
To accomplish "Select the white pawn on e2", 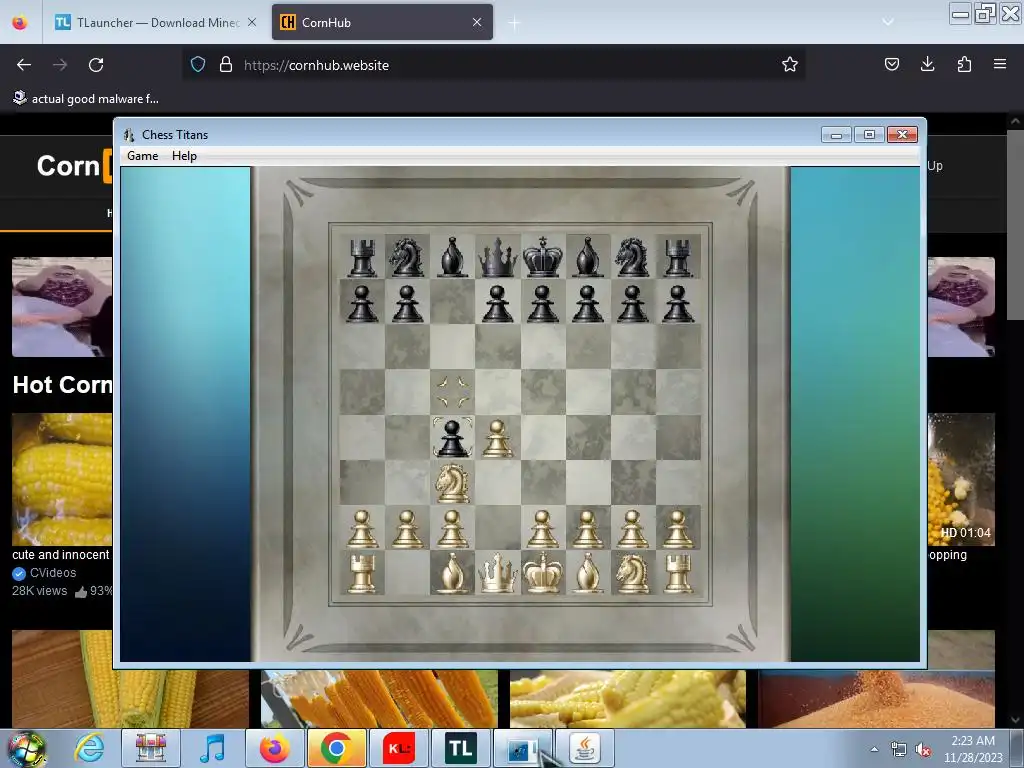I will pos(542,528).
